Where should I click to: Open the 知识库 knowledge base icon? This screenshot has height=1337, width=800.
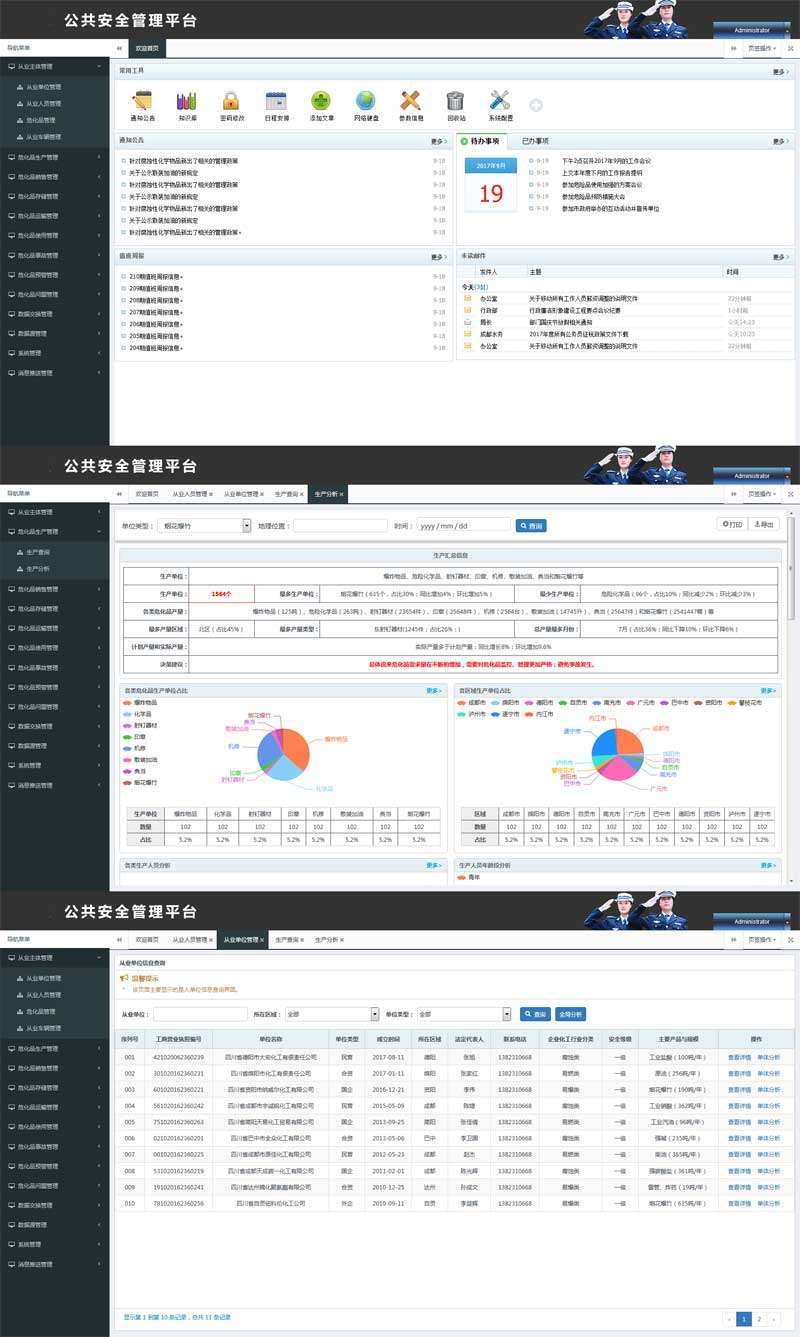point(184,101)
